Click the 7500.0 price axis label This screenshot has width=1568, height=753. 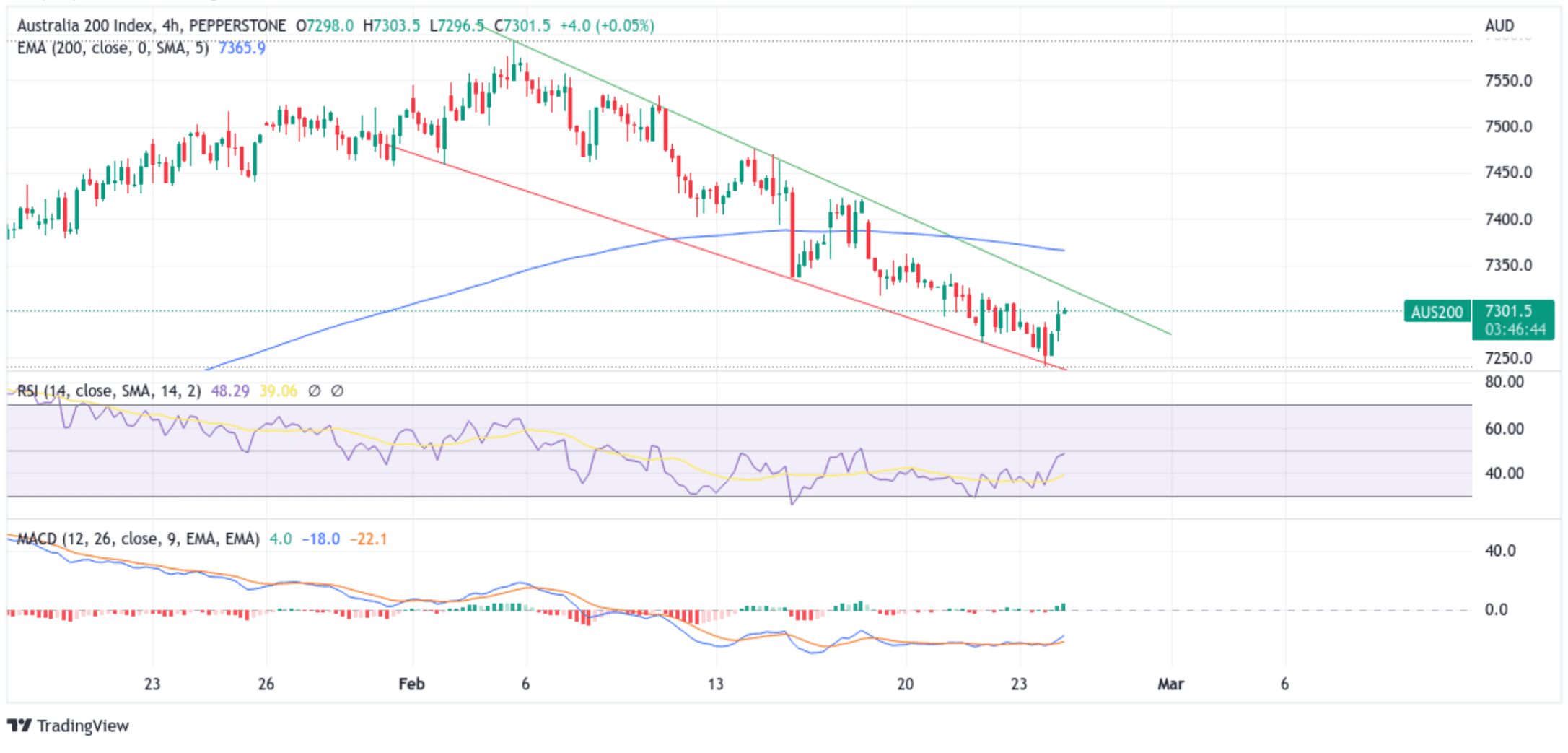coord(1508,127)
